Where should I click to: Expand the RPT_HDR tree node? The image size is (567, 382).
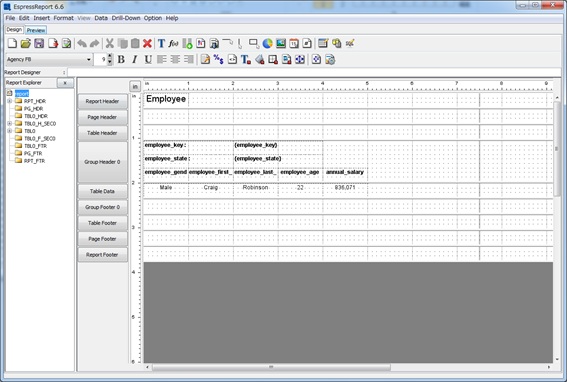coord(10,101)
